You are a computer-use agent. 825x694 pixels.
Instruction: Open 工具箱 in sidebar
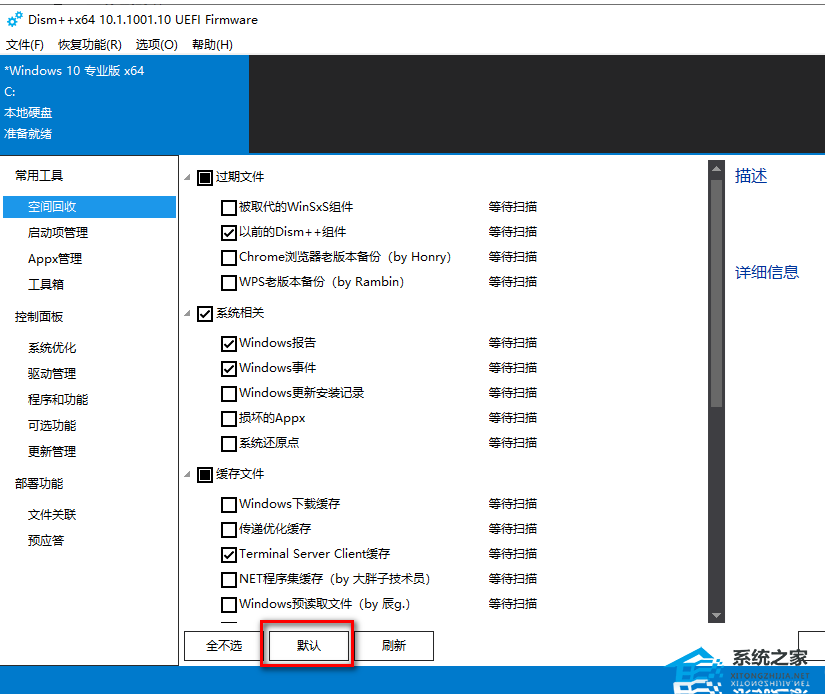click(46, 285)
